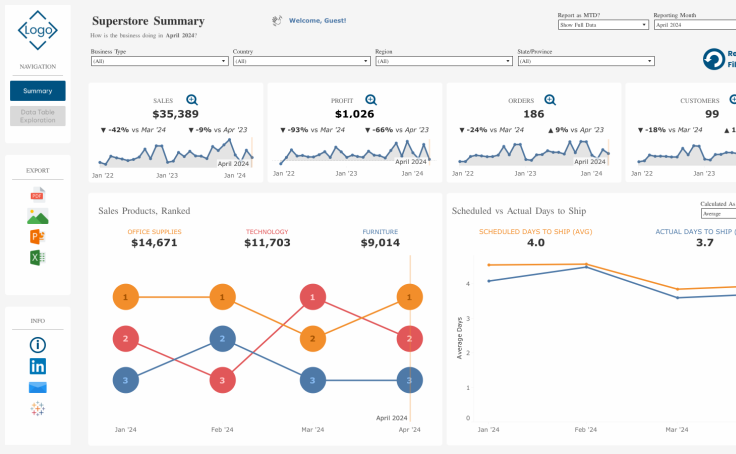Click the Logo in the sidebar
This screenshot has width=736, height=454.
[x=38, y=30]
